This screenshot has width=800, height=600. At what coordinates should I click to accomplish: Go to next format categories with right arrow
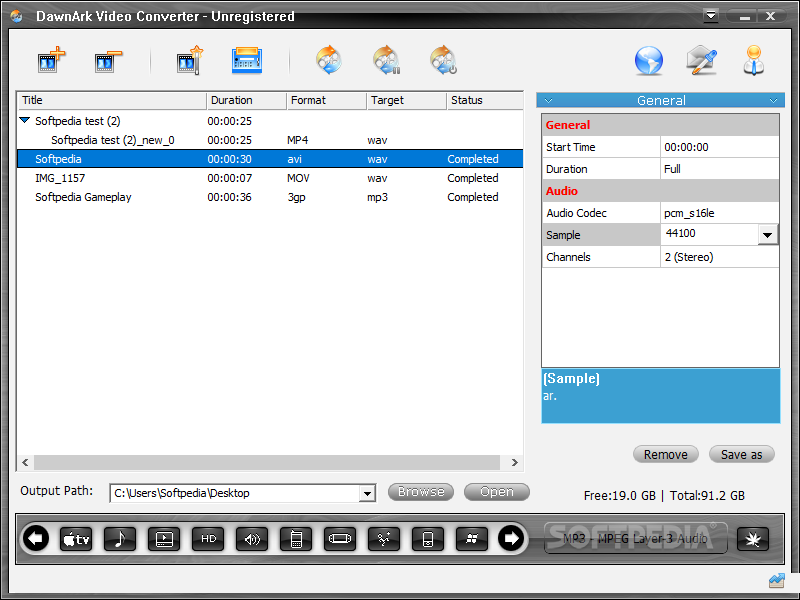pos(511,538)
